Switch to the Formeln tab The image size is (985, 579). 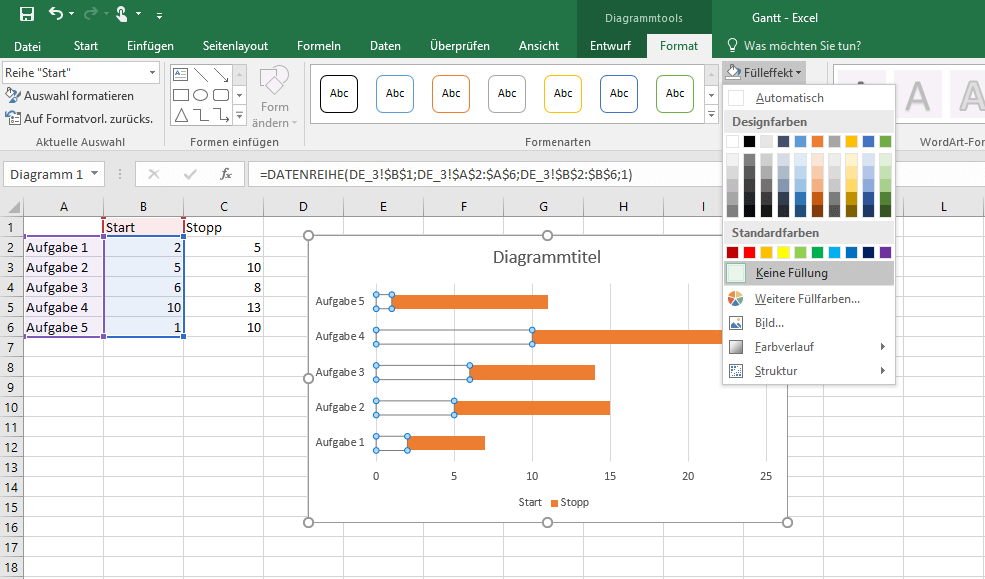[318, 46]
